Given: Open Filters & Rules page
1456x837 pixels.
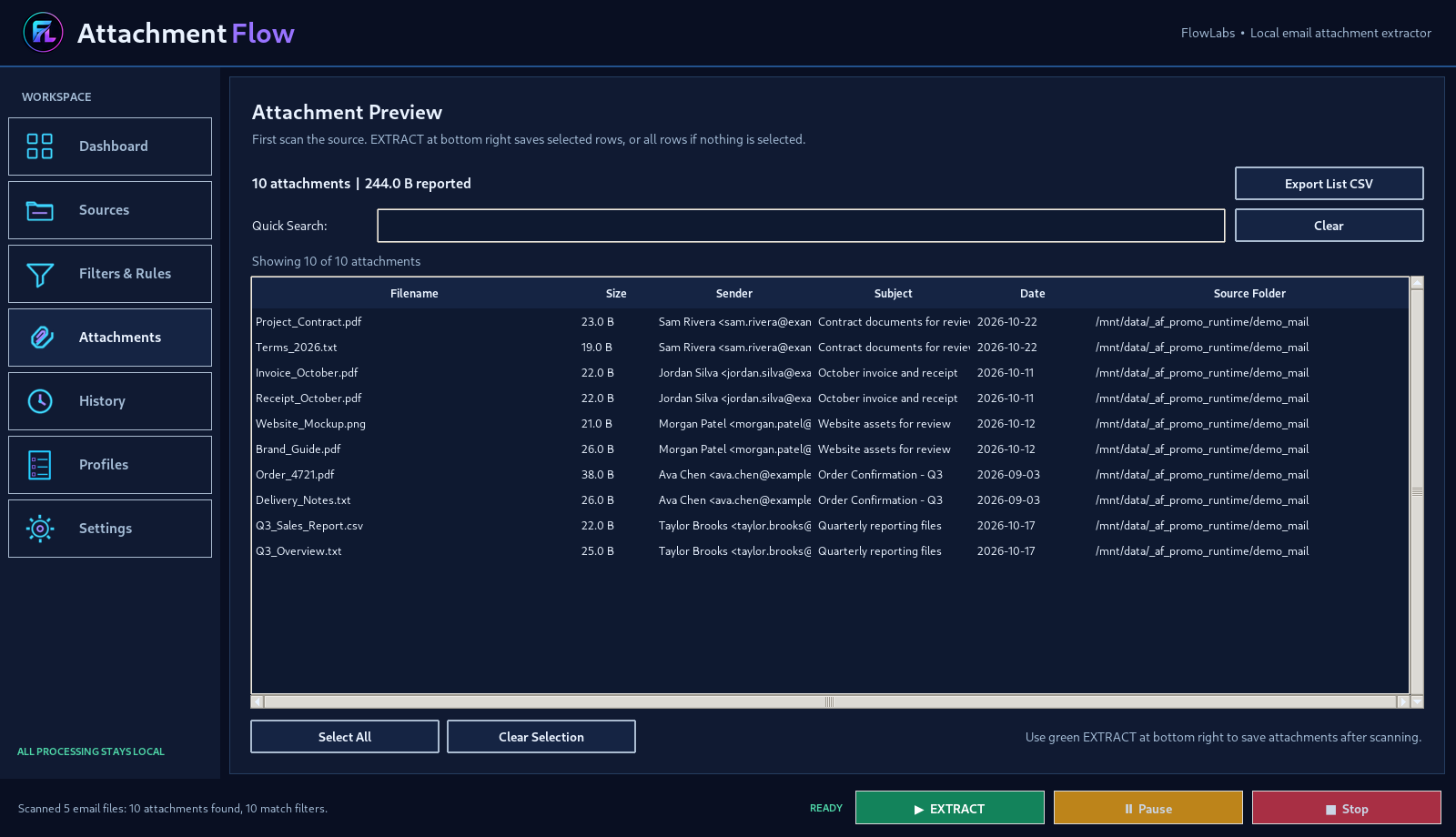Looking at the screenshot, I should (x=110, y=274).
